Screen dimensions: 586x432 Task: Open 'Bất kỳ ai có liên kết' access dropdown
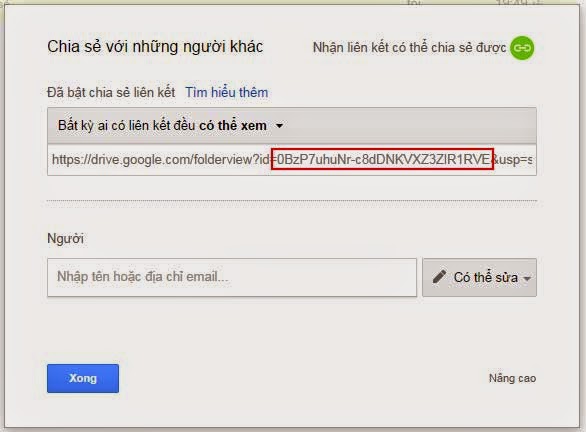292,126
